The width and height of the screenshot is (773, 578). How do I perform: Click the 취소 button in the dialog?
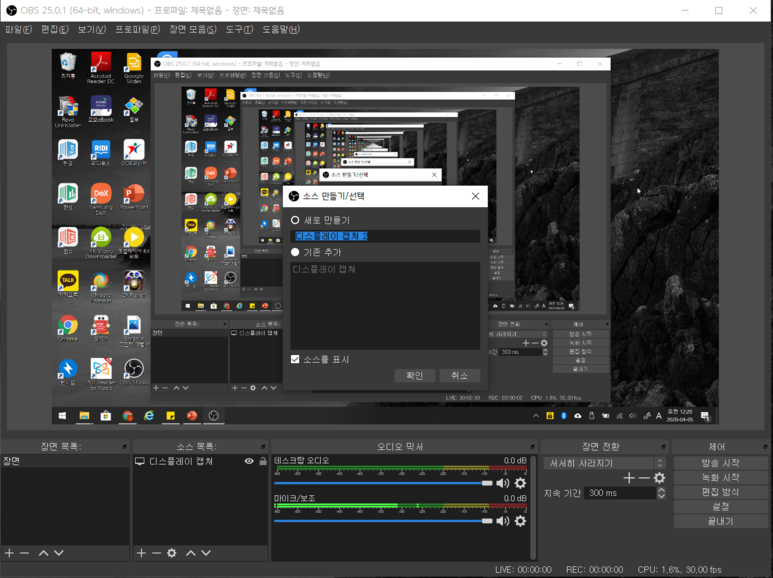pyautogui.click(x=459, y=375)
